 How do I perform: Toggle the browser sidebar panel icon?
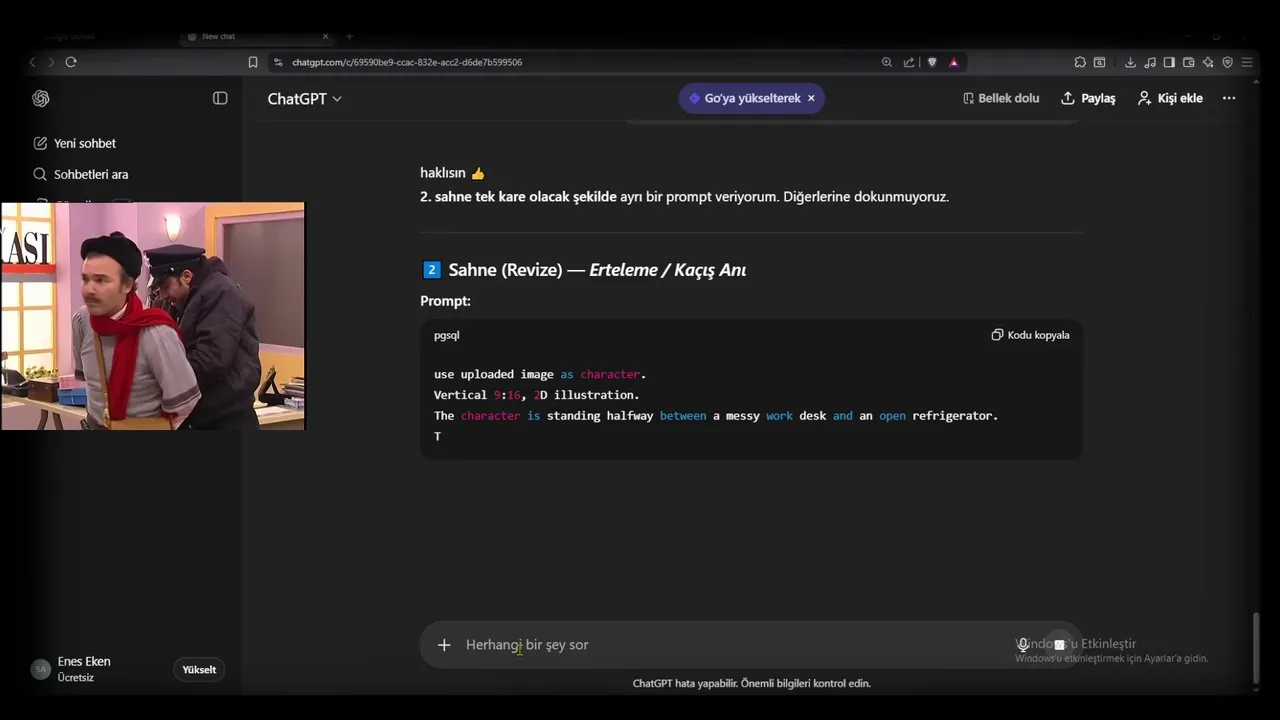[x=1169, y=62]
